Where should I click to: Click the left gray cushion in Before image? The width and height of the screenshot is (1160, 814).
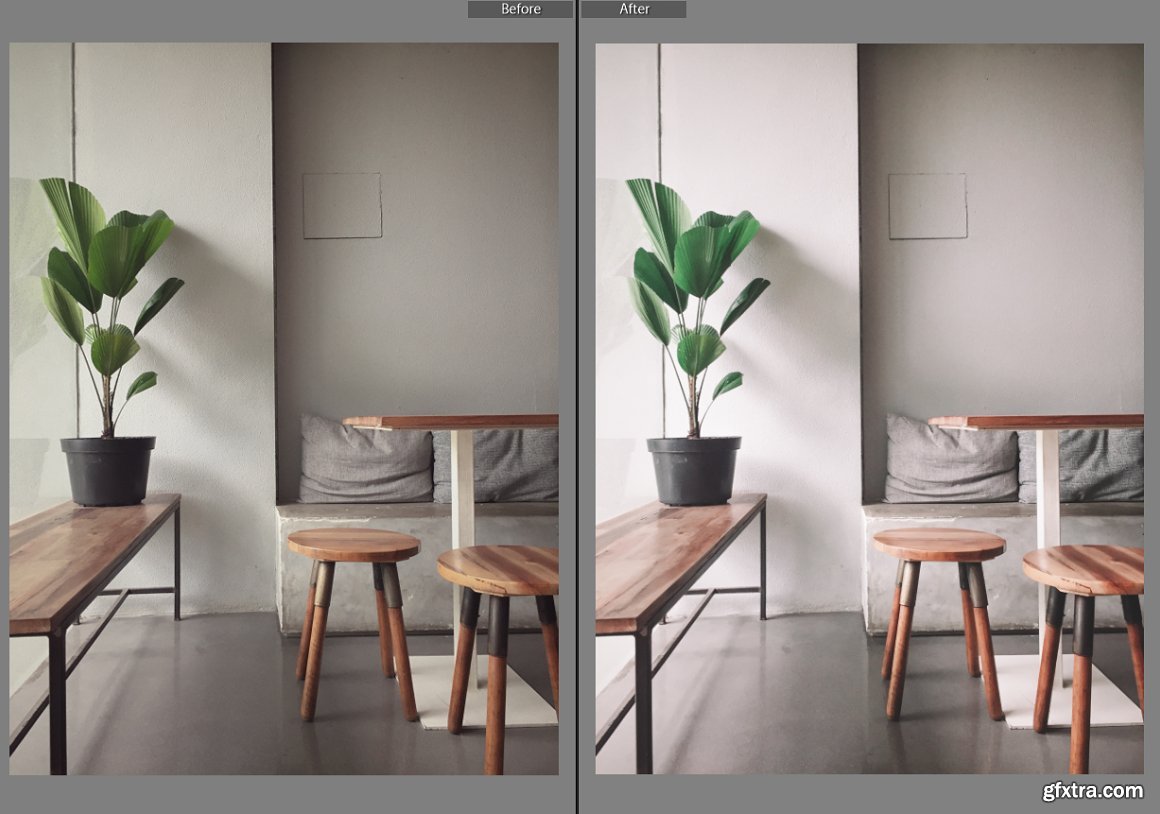point(364,460)
